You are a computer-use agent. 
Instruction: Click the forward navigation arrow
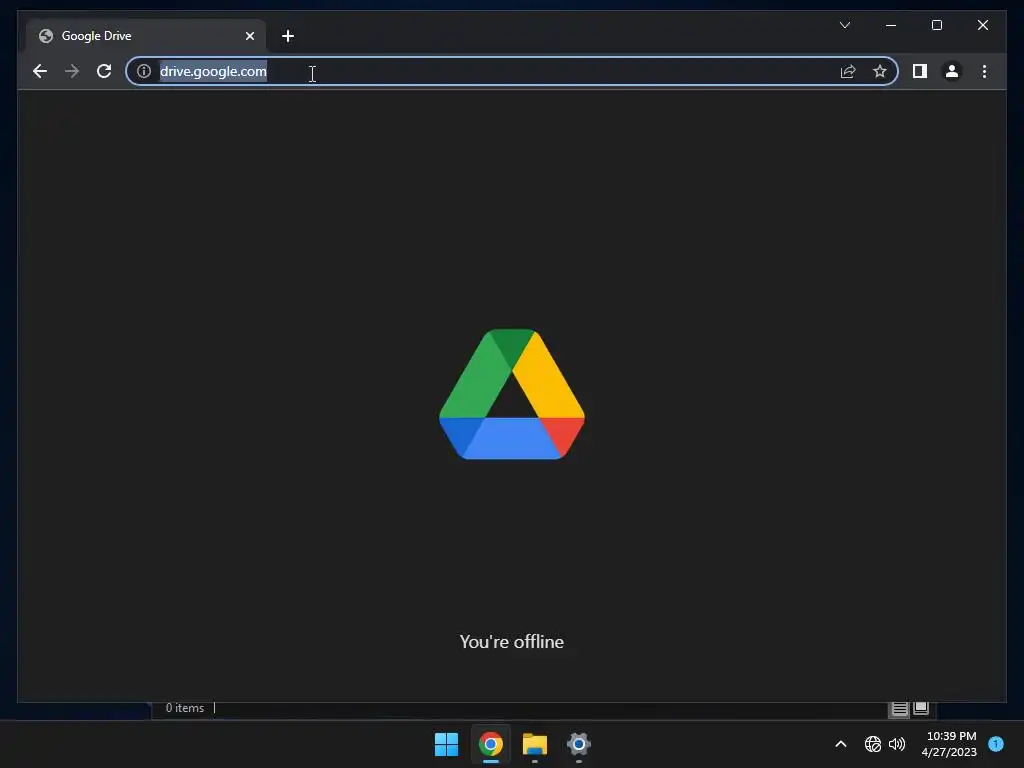click(72, 71)
